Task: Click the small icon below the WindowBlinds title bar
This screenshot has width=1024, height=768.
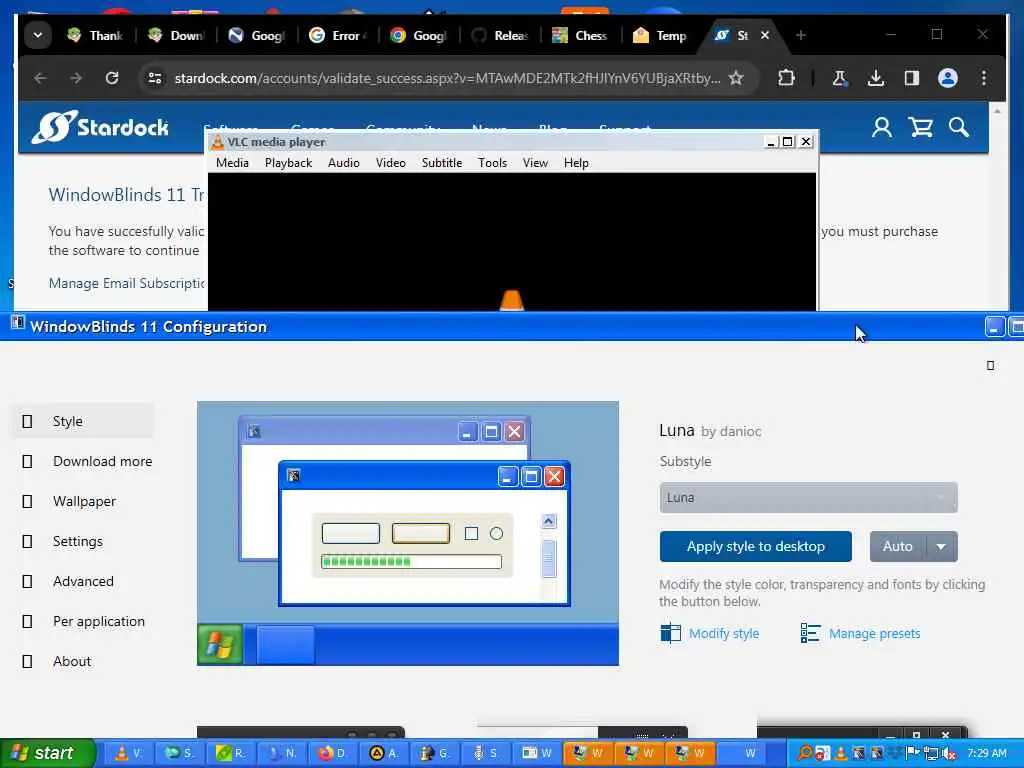Action: coord(990,366)
